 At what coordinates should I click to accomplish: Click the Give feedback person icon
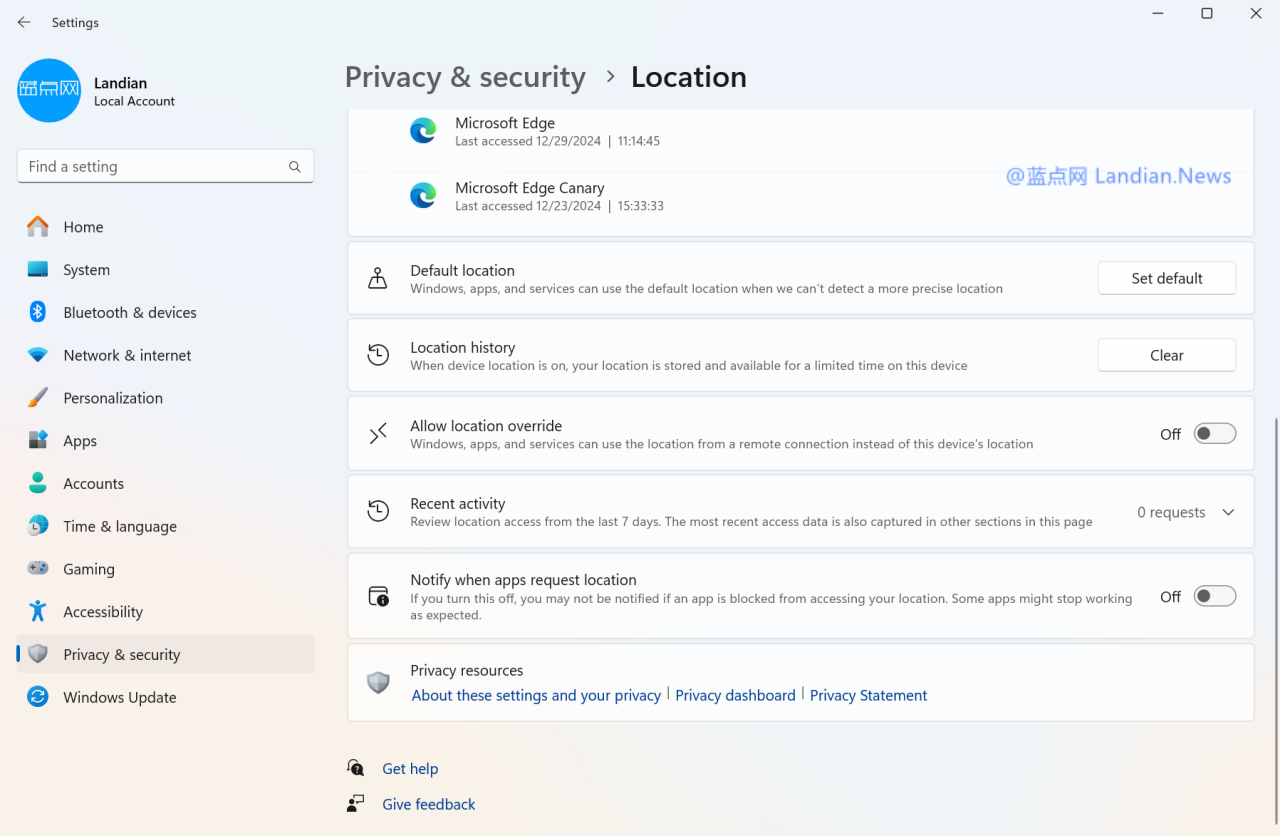point(356,804)
